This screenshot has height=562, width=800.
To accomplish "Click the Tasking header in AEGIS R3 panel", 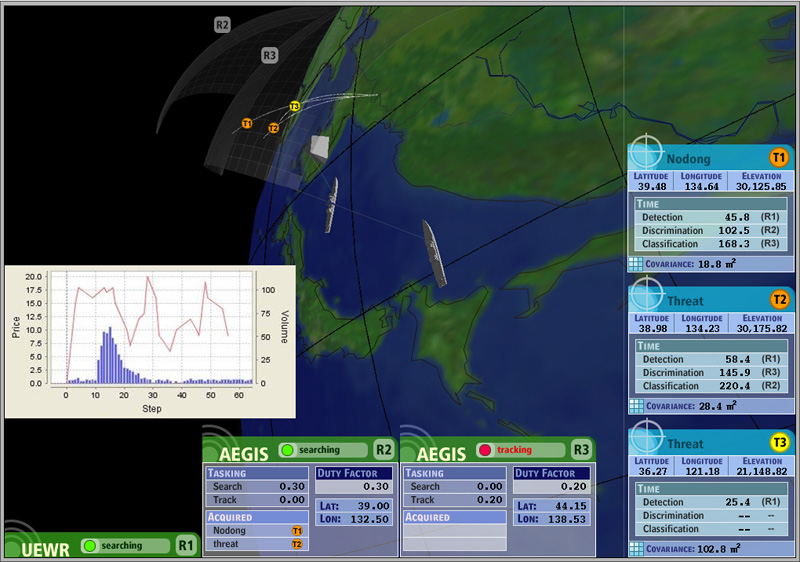I will (x=454, y=473).
